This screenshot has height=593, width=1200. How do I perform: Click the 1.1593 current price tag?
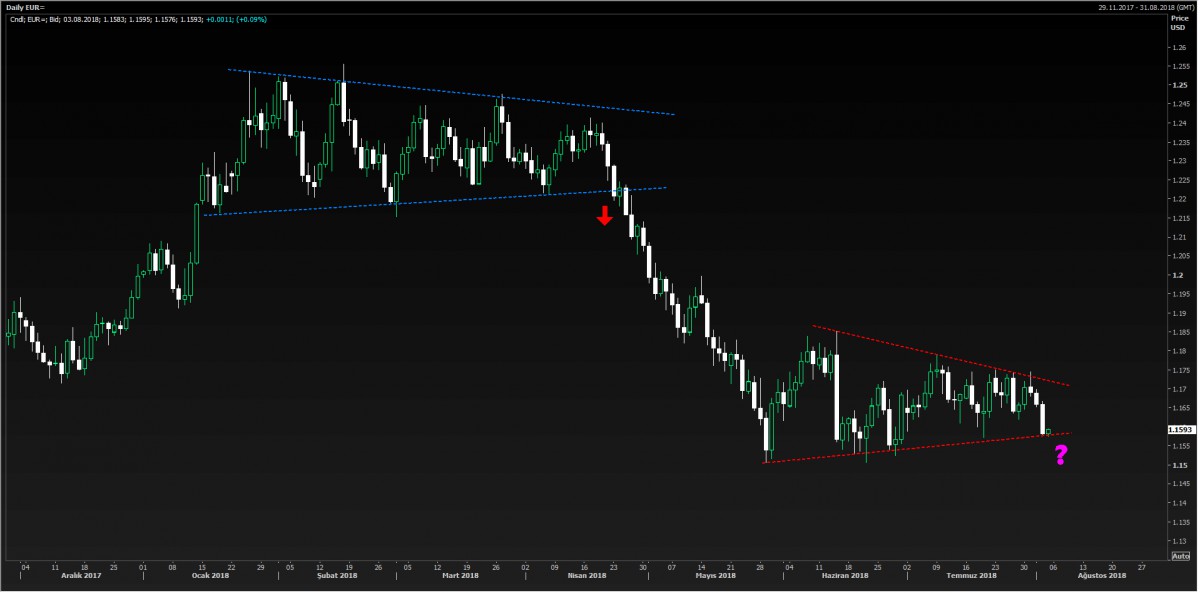click(1180, 429)
